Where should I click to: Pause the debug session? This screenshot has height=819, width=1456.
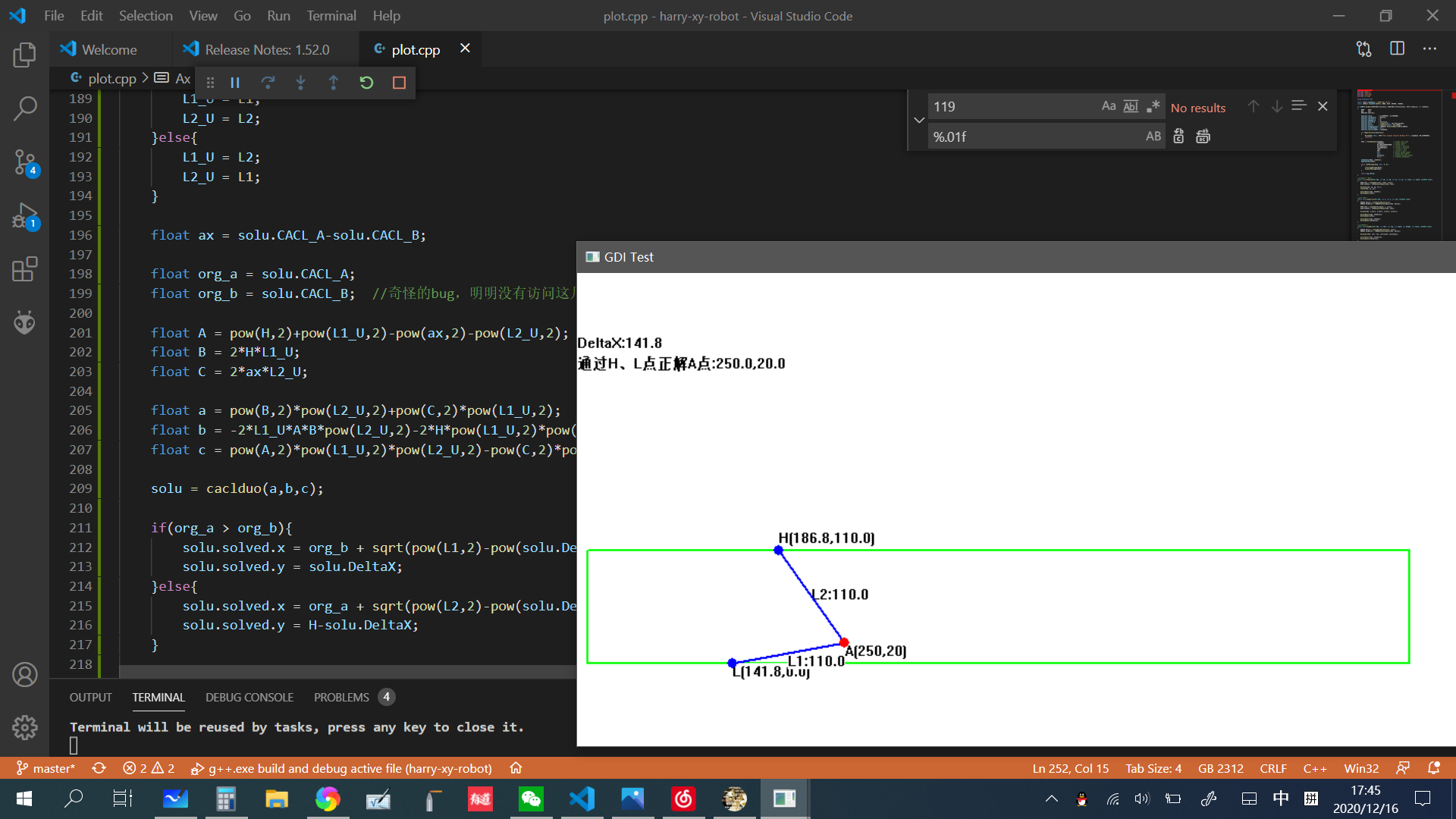[235, 83]
